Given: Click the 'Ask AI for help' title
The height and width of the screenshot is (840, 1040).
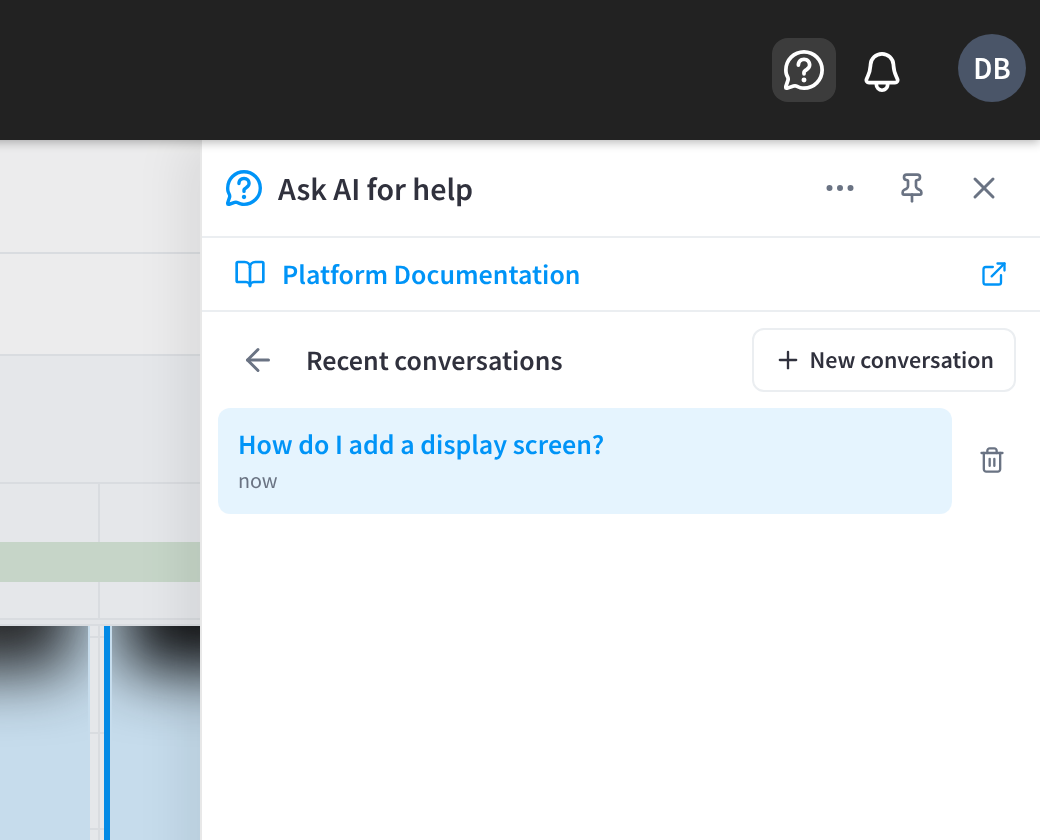Looking at the screenshot, I should (x=375, y=190).
